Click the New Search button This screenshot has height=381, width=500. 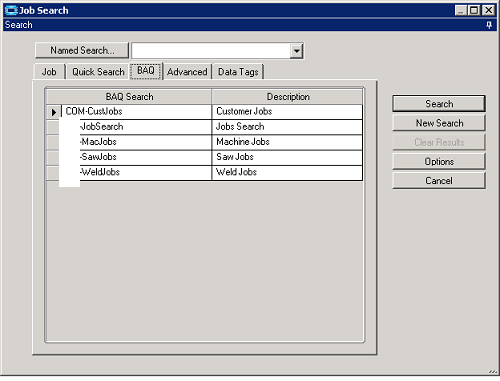click(439, 123)
